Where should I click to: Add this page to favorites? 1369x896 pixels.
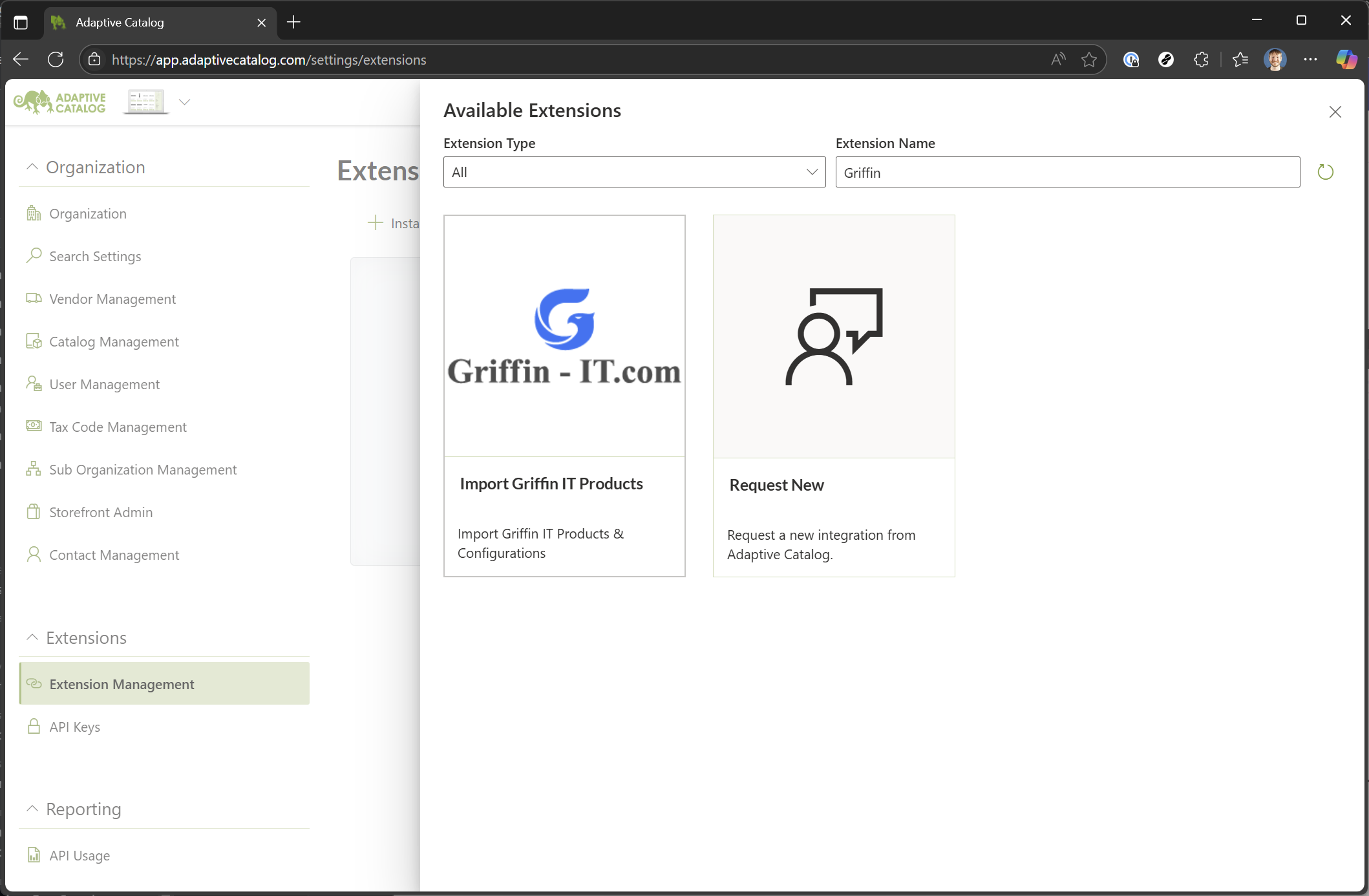1089,59
